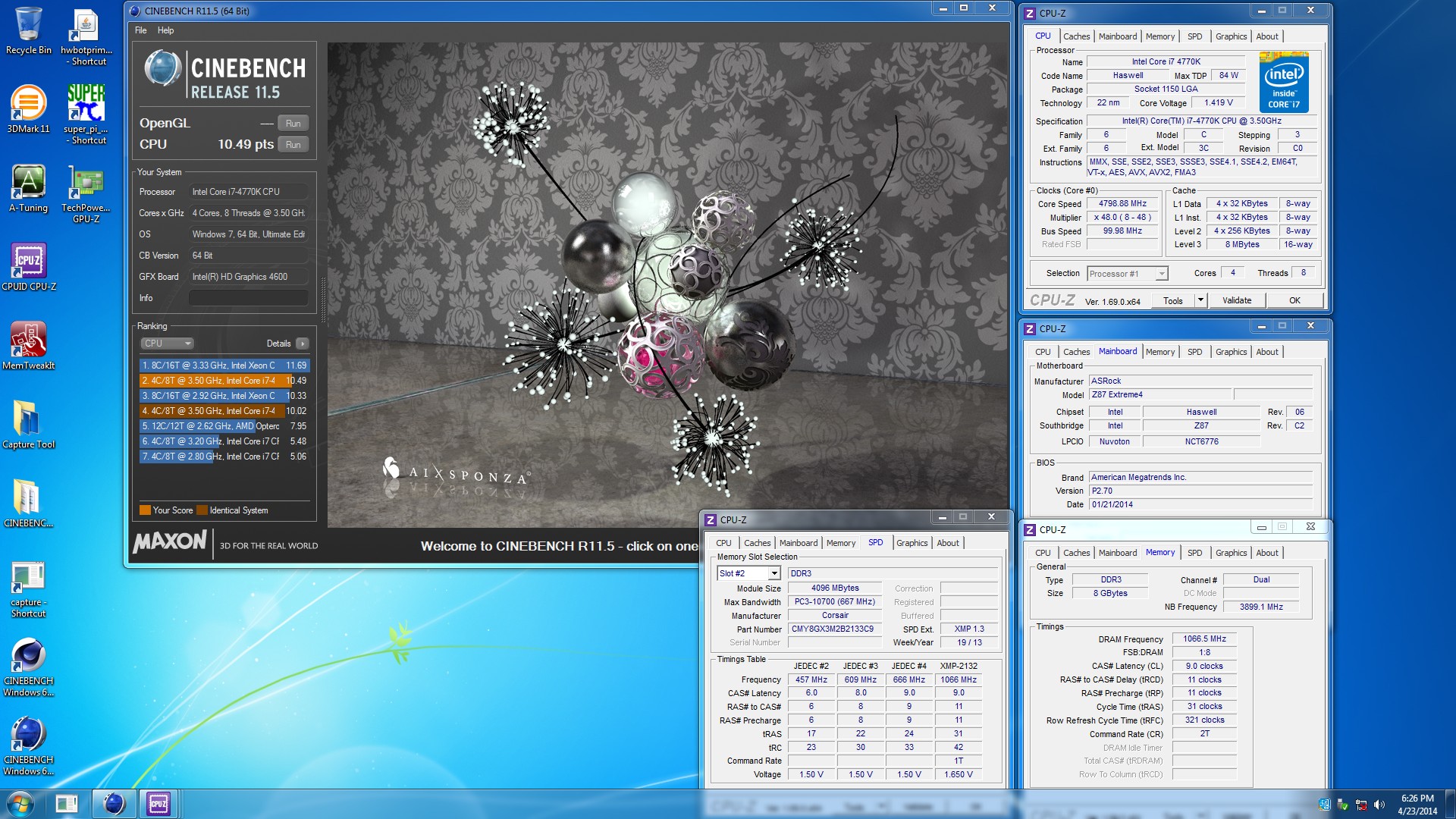Open Cinebench from the taskbar
The width and height of the screenshot is (1456, 819).
114,804
